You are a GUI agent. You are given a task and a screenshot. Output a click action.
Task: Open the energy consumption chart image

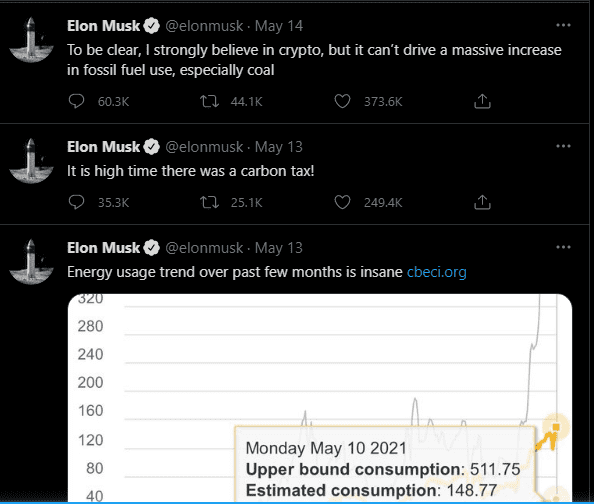(320, 398)
